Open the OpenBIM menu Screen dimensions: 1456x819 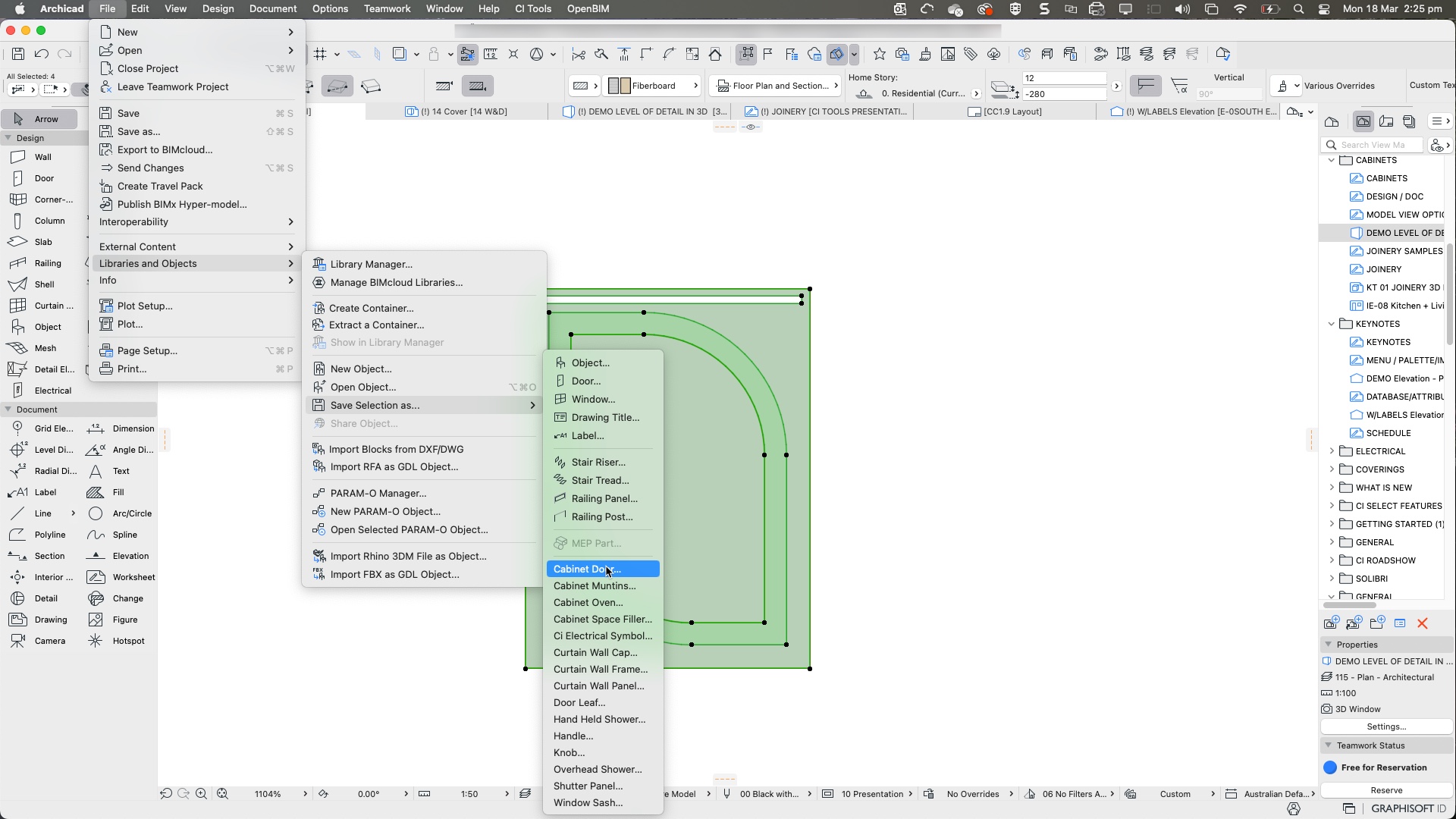588,9
